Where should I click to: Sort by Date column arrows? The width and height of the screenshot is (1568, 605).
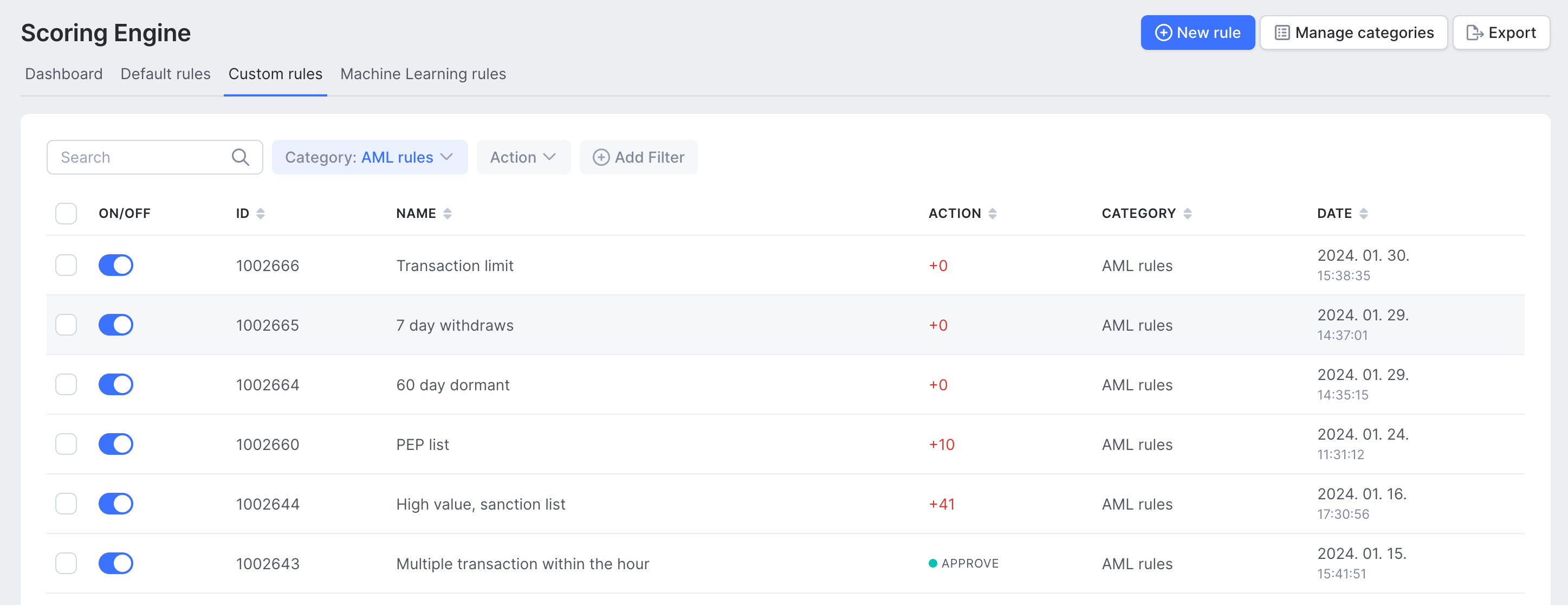click(1364, 213)
